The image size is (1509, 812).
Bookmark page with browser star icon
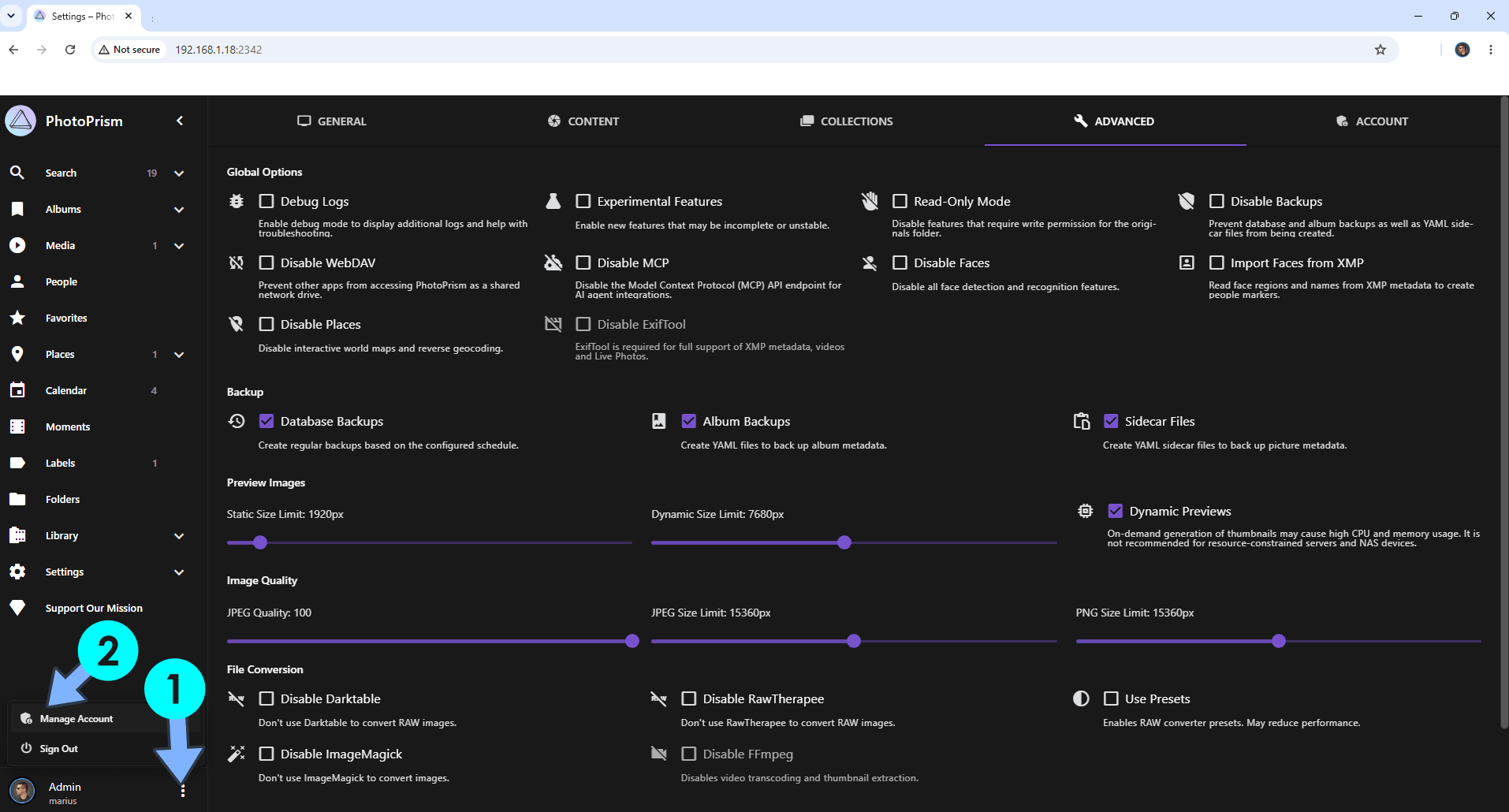tap(1380, 50)
